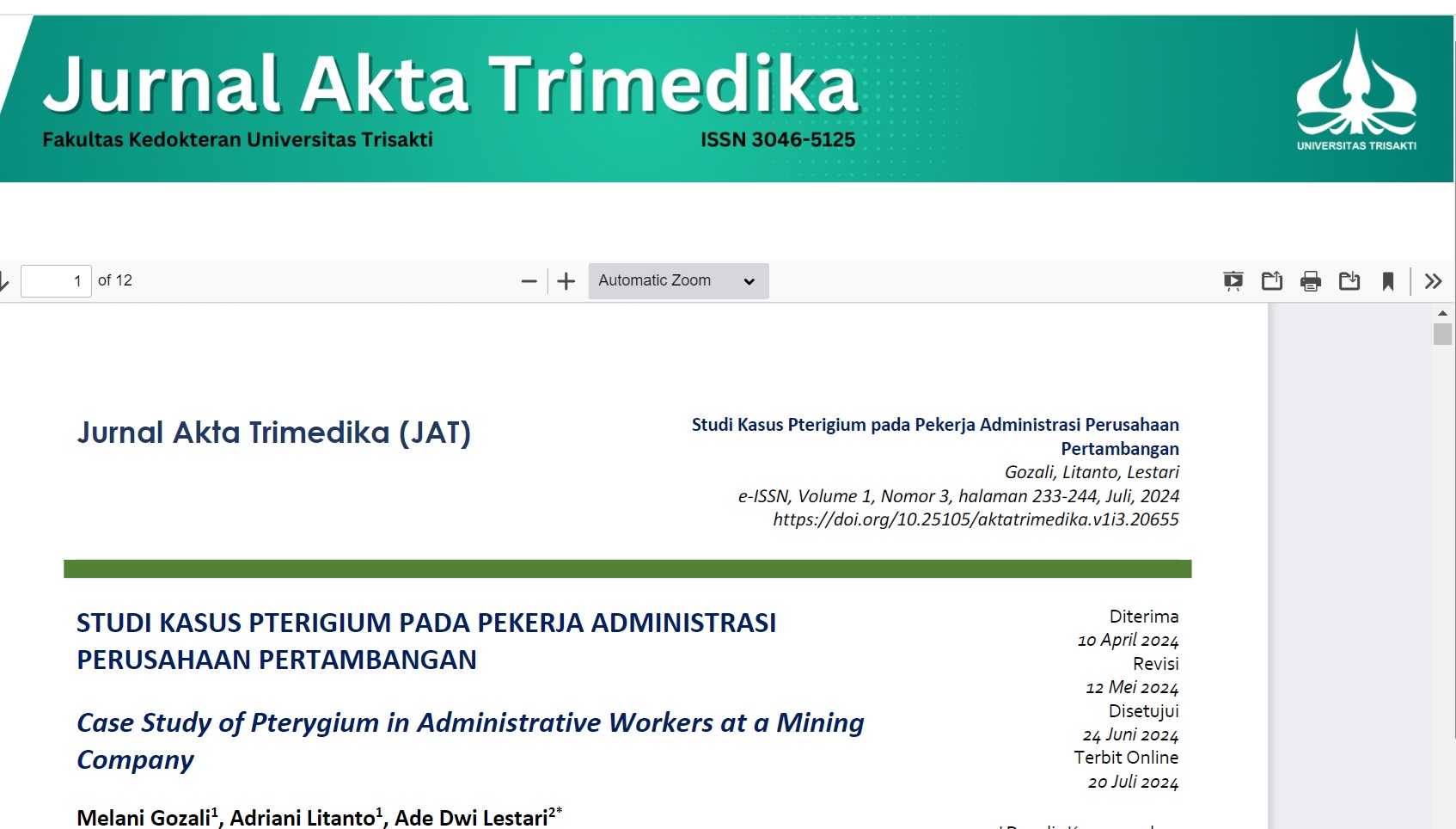Click the 'Disetujui' label
1456x829 pixels.
coord(1144,711)
